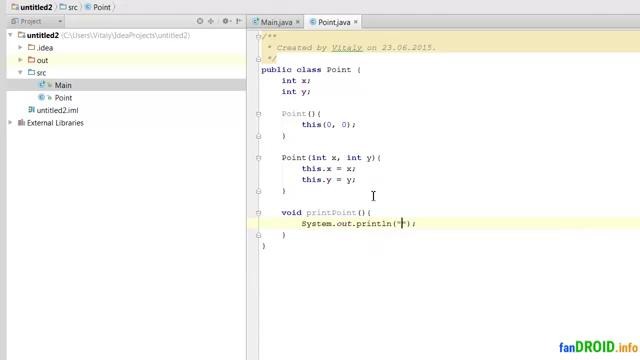Screen dimensions: 640x360
Task: Click the 'int x;' field declaration
Action: point(296,81)
